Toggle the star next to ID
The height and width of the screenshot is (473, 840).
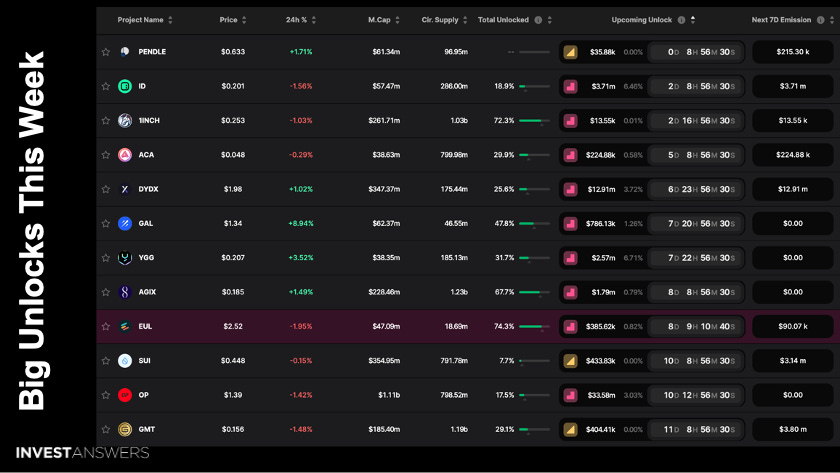click(106, 86)
